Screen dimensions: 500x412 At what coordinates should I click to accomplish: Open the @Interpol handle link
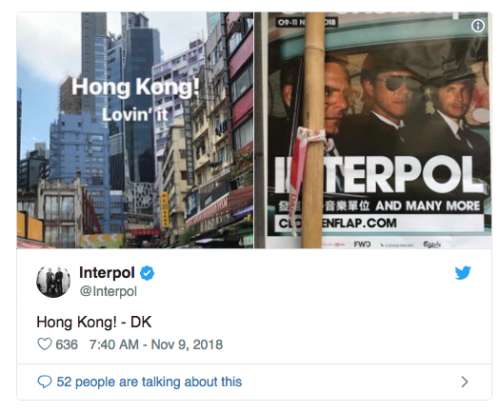tap(108, 291)
